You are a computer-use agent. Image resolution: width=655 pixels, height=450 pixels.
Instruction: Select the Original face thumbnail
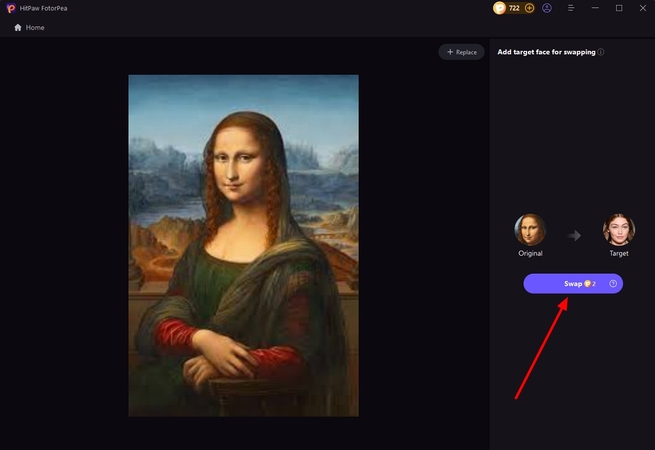530,229
